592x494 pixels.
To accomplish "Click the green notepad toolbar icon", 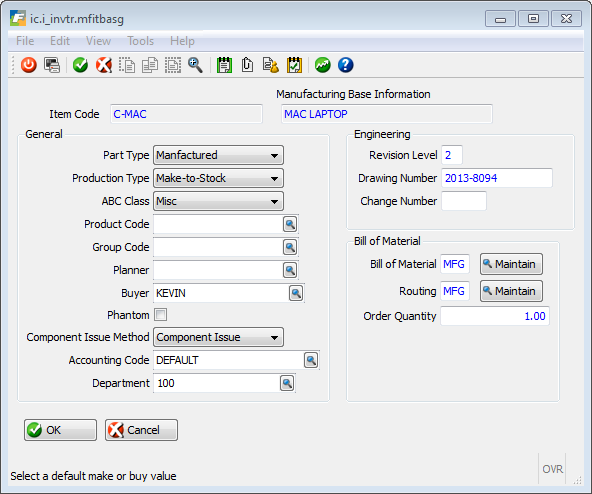I will coord(224,65).
